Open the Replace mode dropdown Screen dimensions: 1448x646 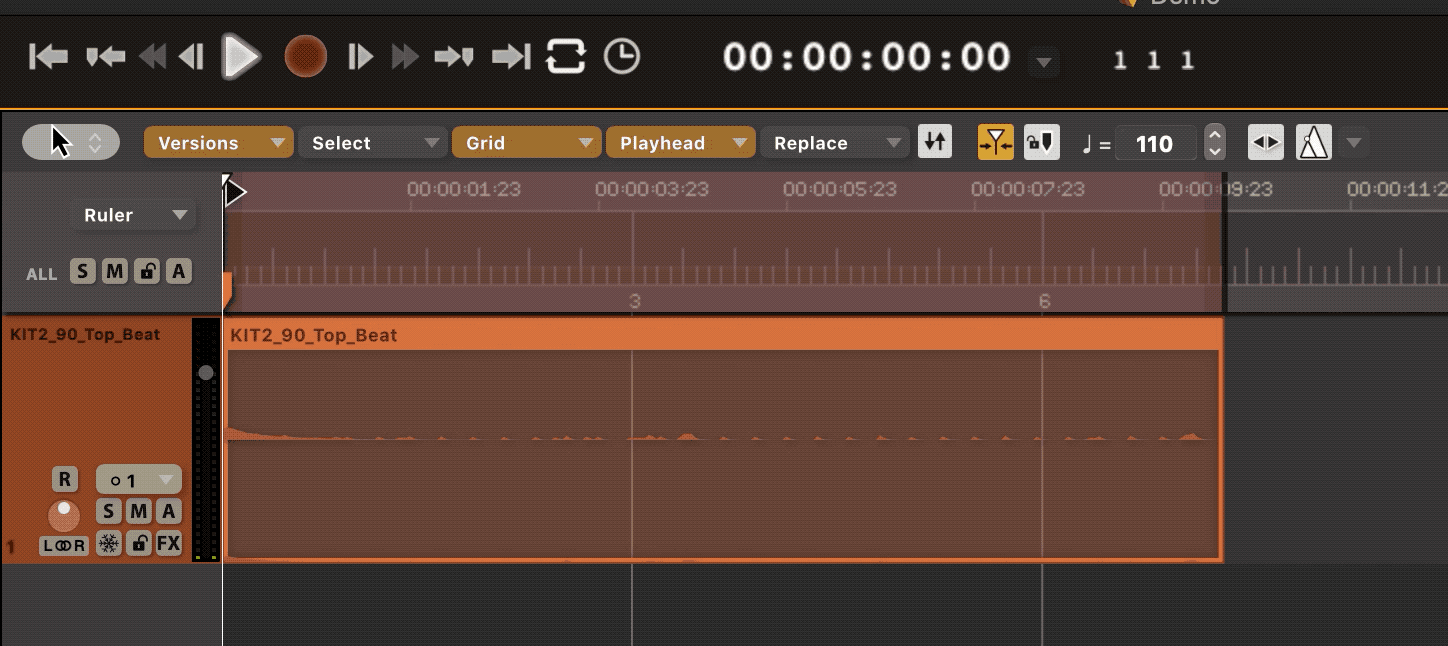pyautogui.click(x=835, y=143)
